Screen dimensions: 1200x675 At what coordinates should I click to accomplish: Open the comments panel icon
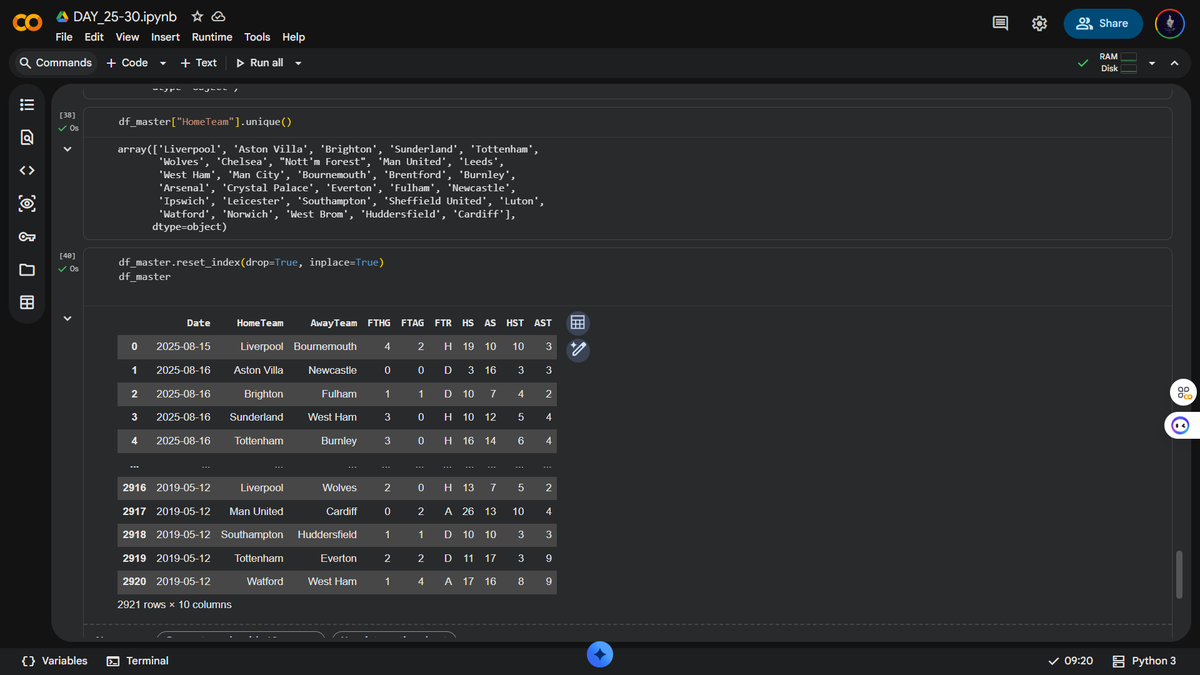coord(1000,23)
